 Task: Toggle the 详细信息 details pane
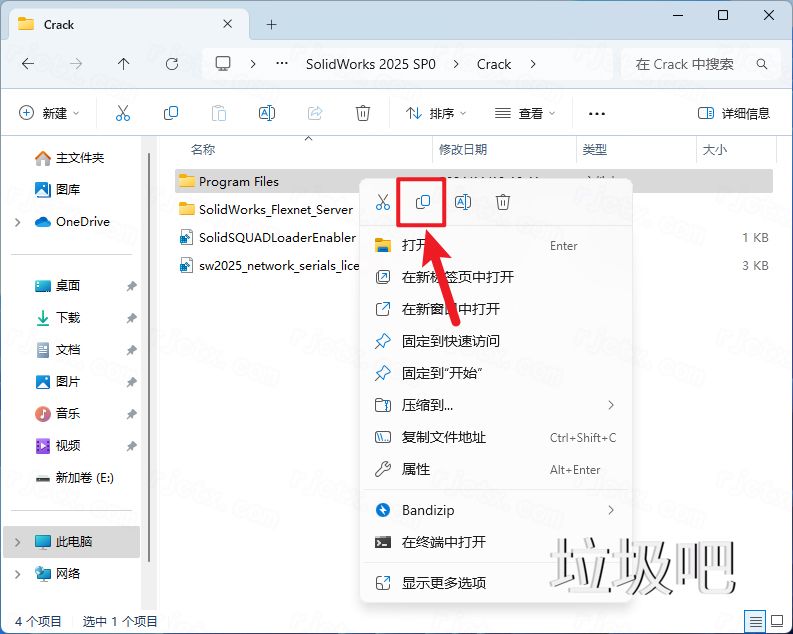(x=734, y=113)
